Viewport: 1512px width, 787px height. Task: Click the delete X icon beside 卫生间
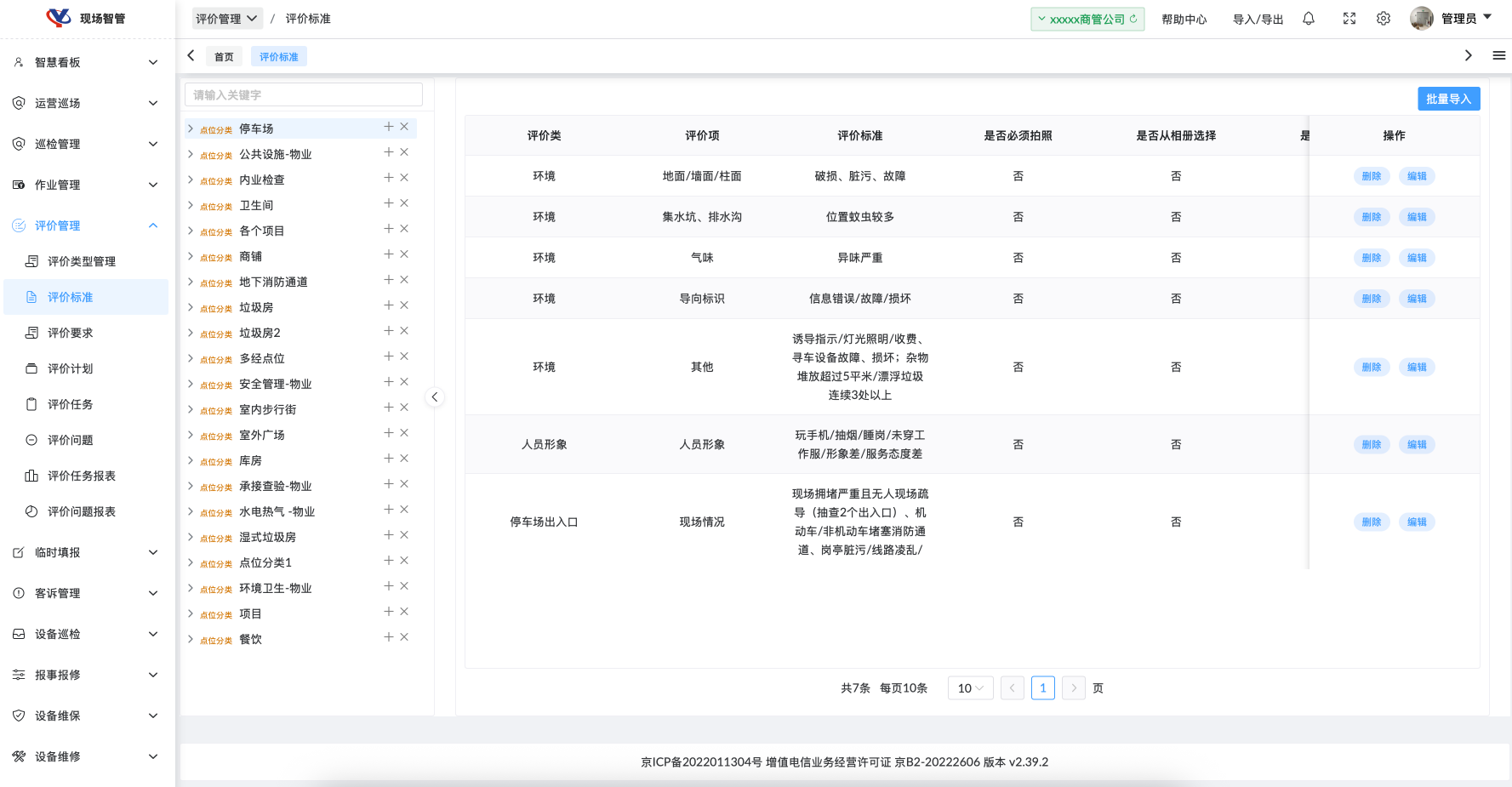click(x=404, y=203)
